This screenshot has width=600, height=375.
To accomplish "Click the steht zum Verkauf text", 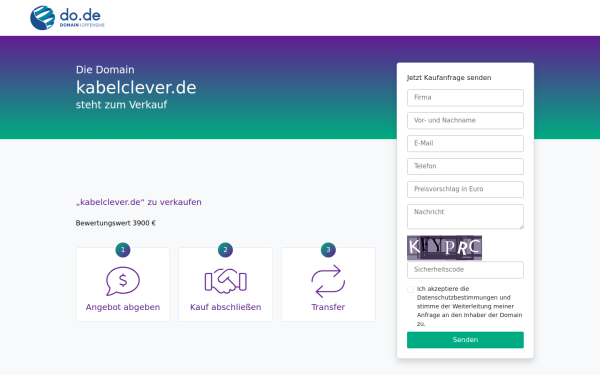I will coord(121,105).
